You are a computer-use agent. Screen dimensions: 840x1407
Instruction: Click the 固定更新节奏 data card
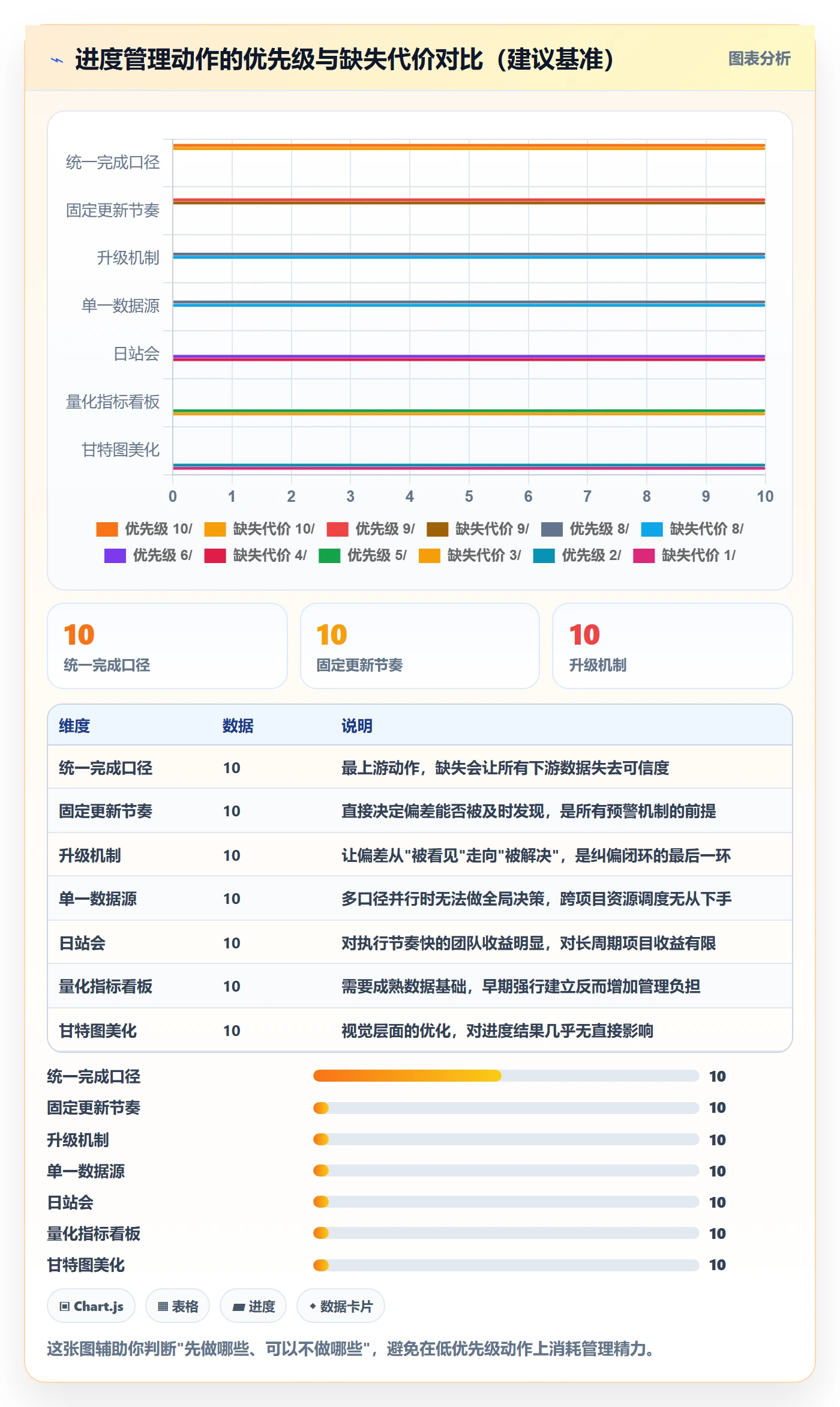[420, 646]
